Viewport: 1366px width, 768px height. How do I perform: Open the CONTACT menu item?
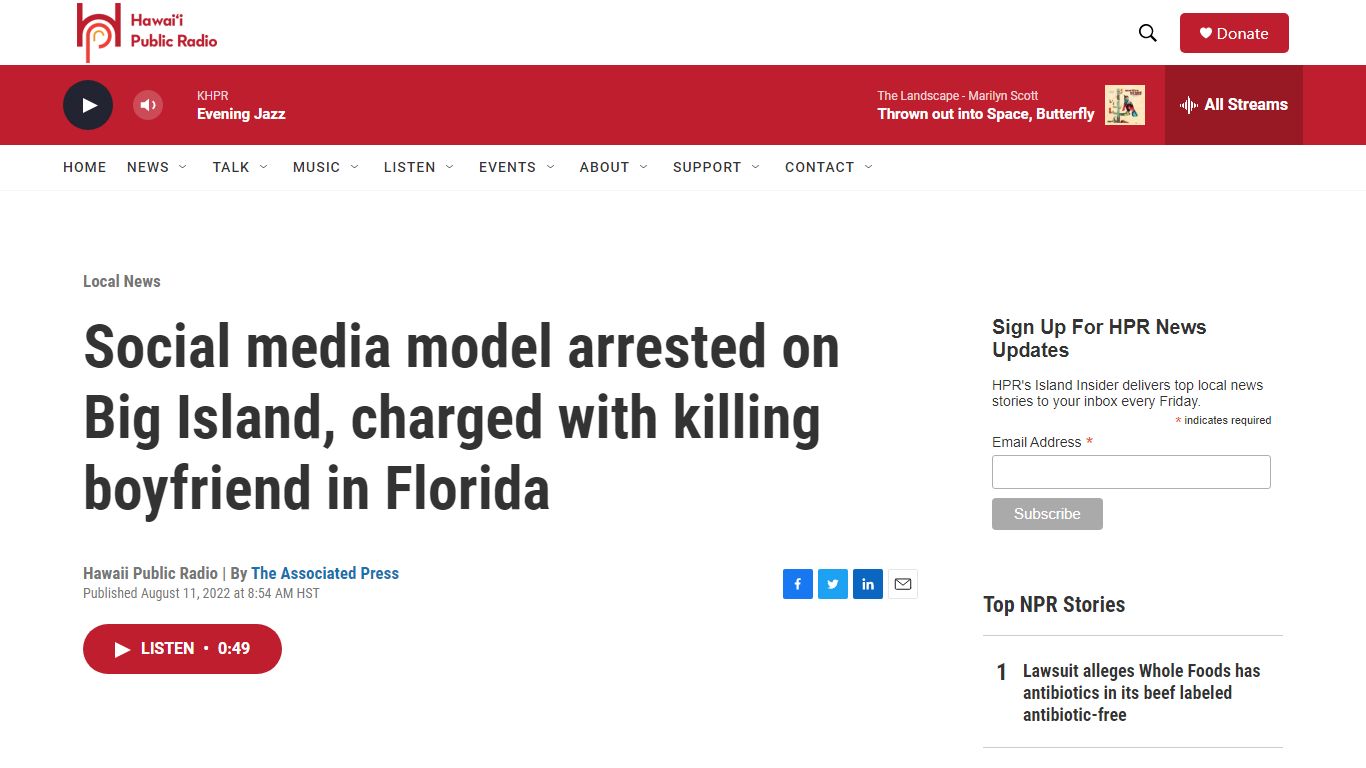820,167
